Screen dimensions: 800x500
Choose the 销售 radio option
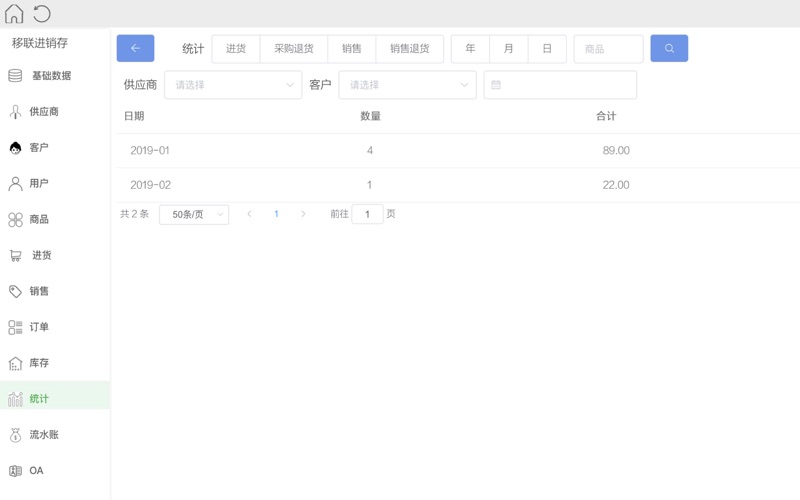click(x=352, y=48)
